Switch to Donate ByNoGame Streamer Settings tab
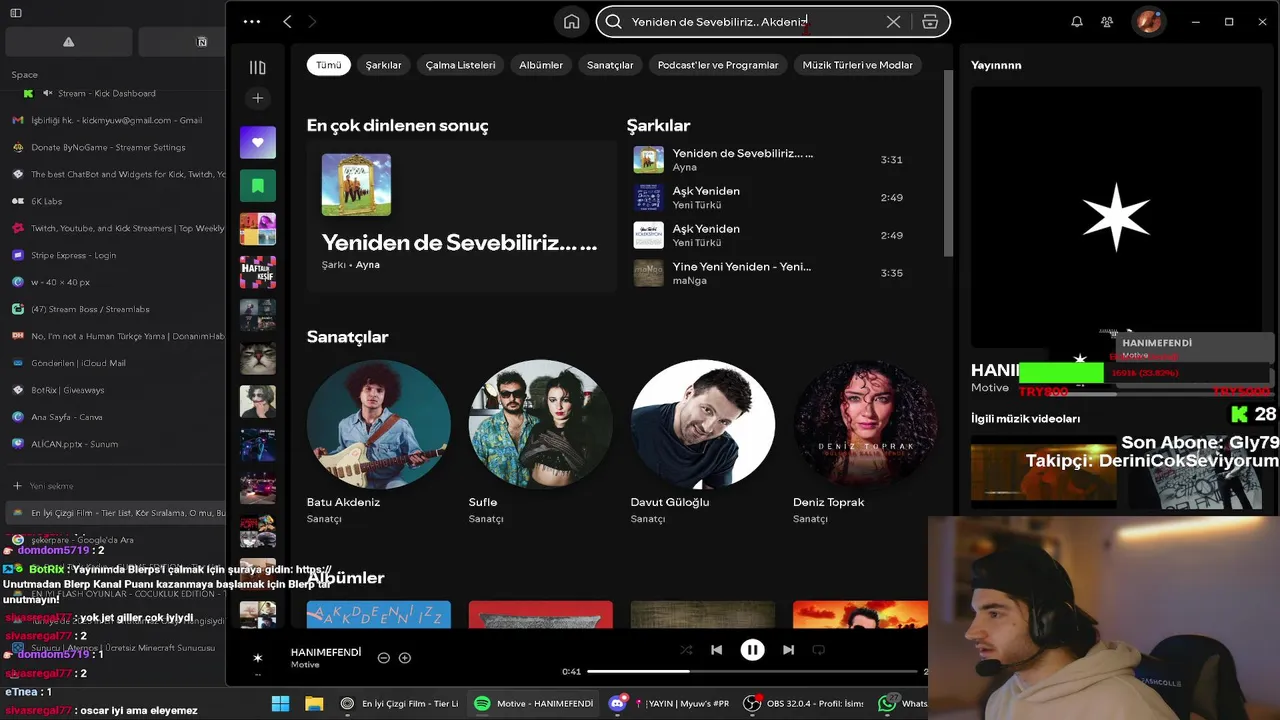 click(115, 147)
